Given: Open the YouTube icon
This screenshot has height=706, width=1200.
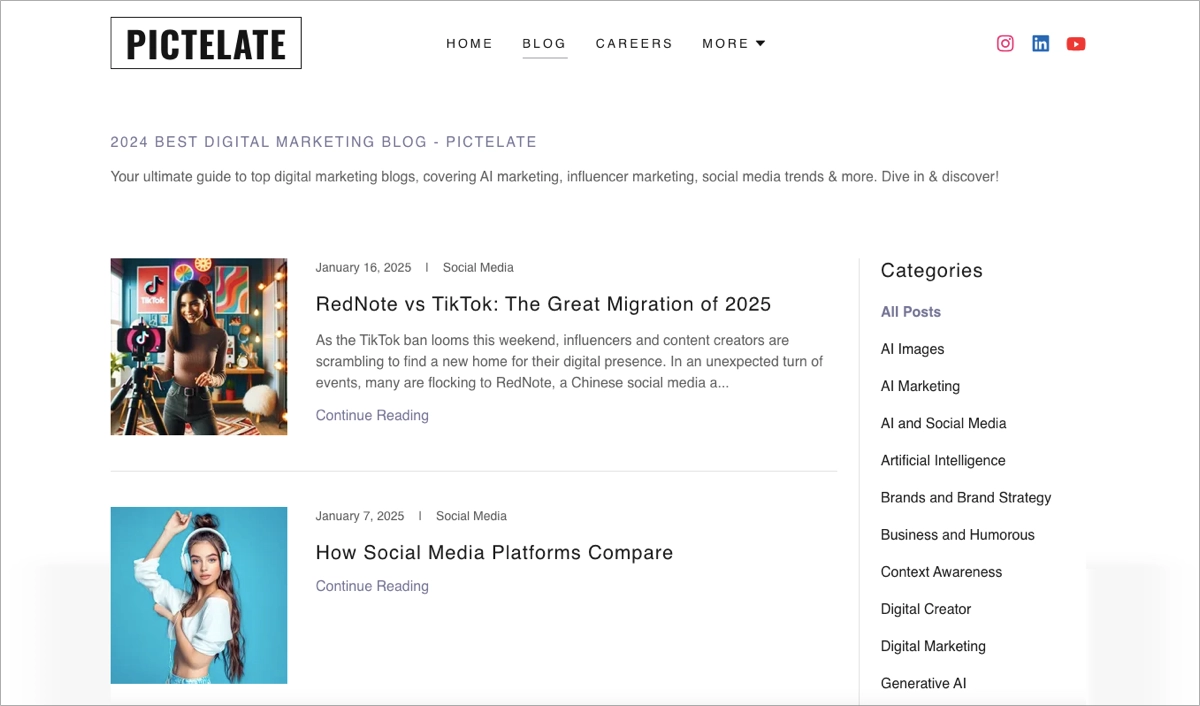Looking at the screenshot, I should (1076, 43).
